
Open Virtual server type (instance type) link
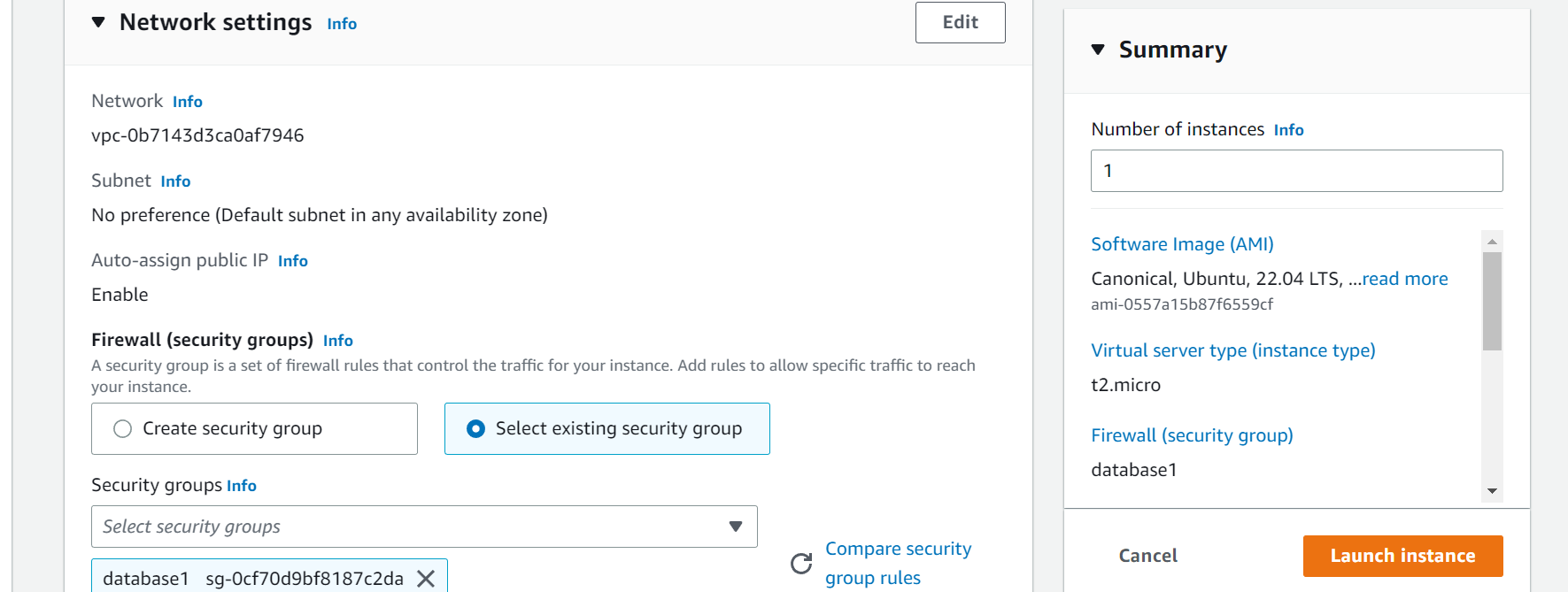pos(1232,350)
